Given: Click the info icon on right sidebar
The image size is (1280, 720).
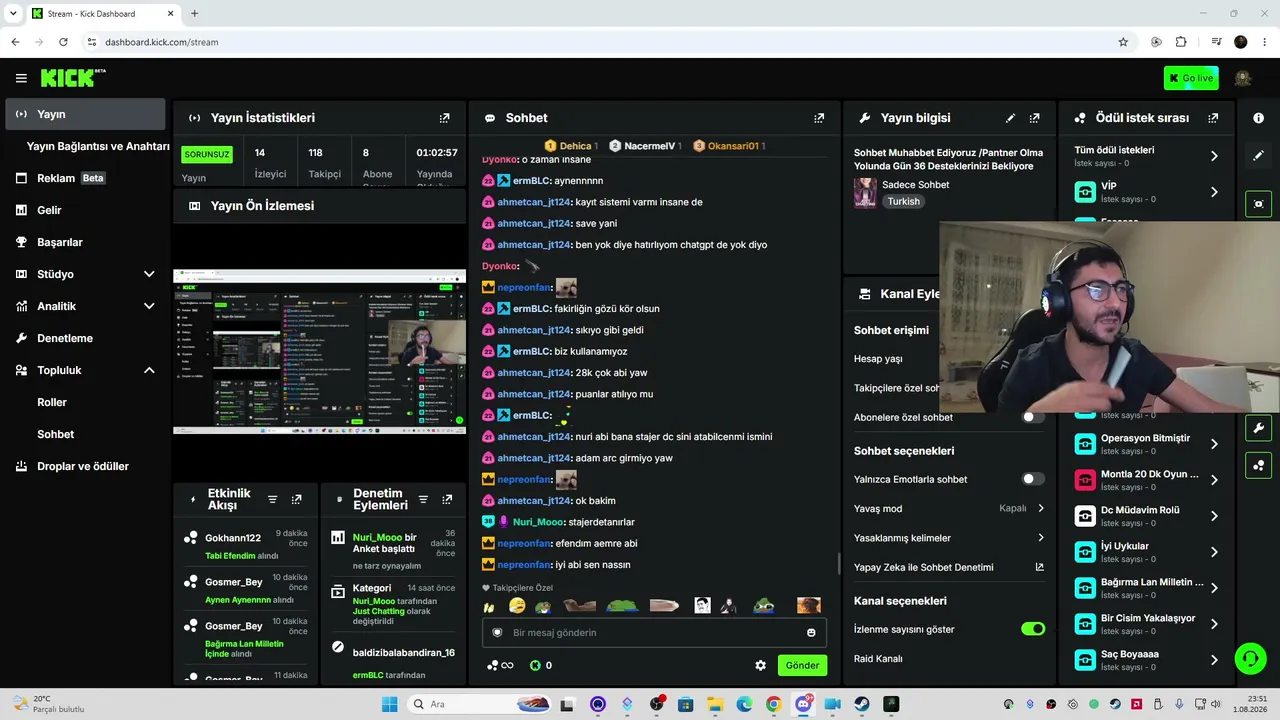Looking at the screenshot, I should 1258,118.
